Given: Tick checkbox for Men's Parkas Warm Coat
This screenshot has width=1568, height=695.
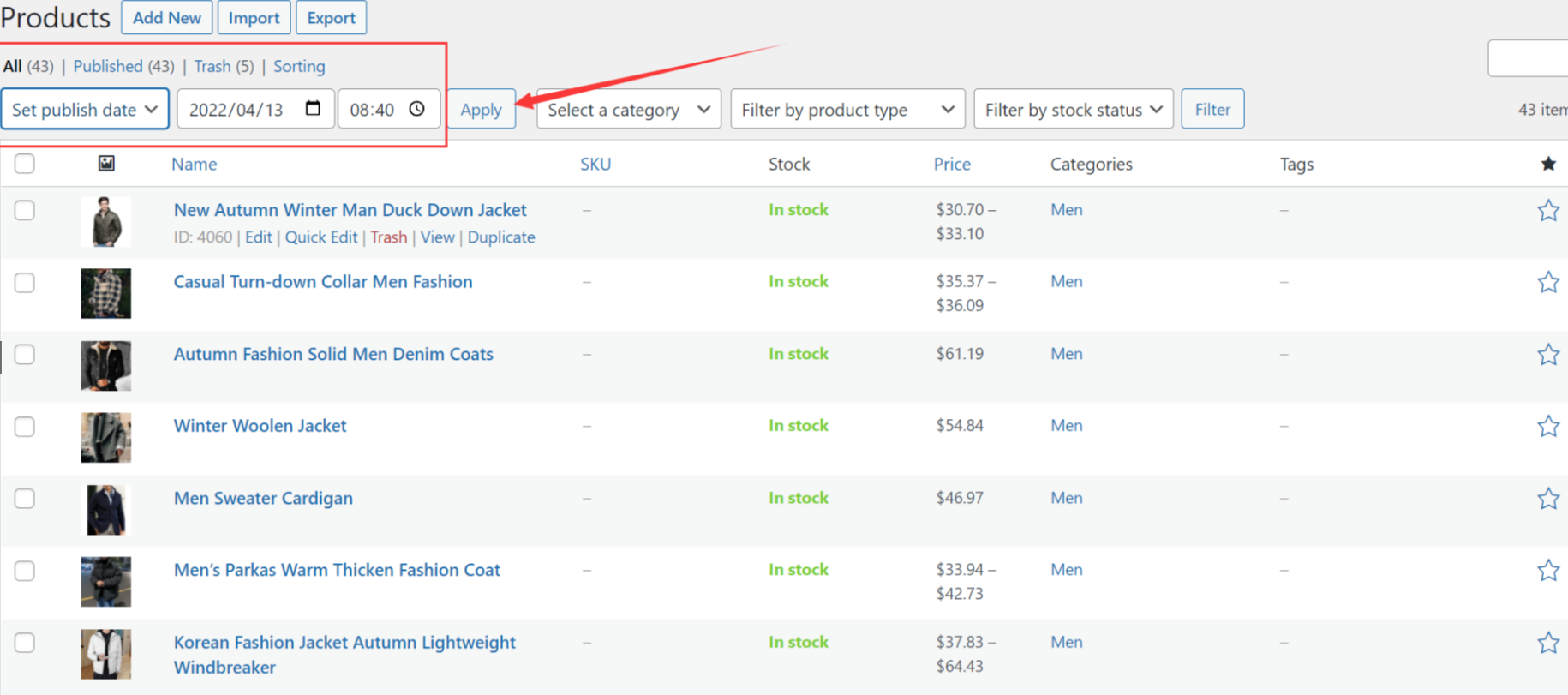Looking at the screenshot, I should click(25, 571).
